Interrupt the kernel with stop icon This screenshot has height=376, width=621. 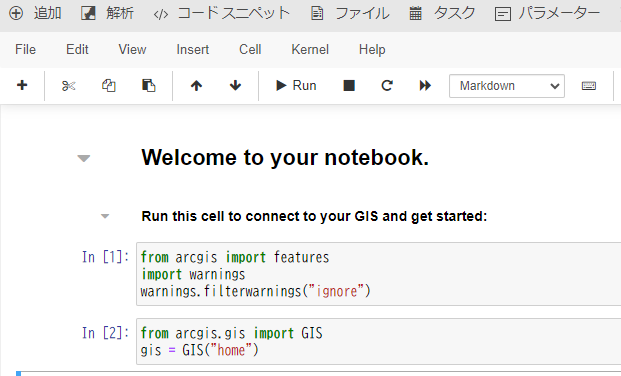(x=349, y=86)
